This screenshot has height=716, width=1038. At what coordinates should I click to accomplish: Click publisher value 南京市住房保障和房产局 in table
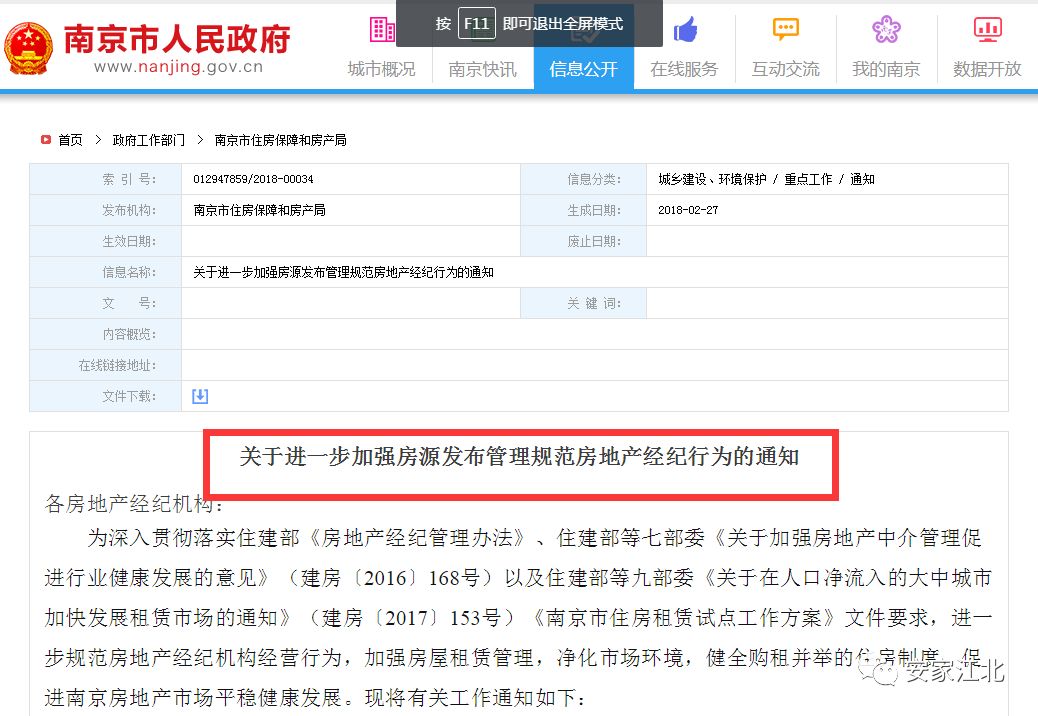point(260,210)
